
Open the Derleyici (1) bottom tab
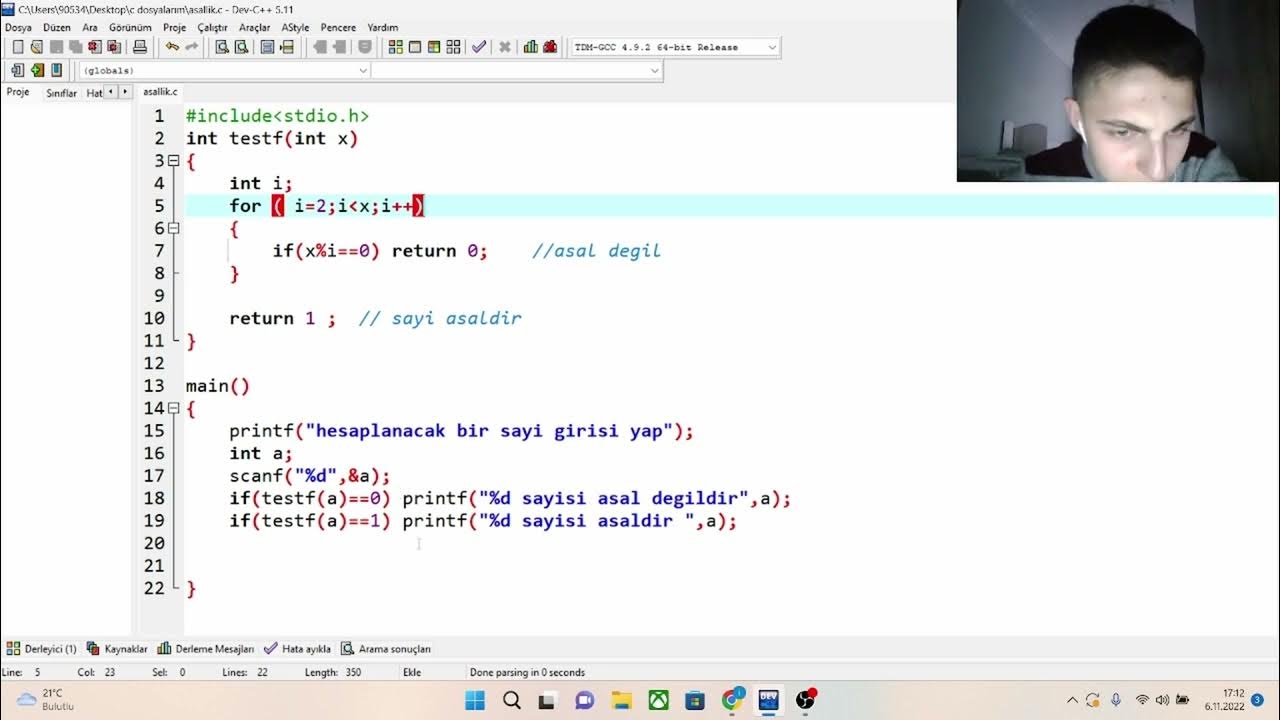pos(42,649)
